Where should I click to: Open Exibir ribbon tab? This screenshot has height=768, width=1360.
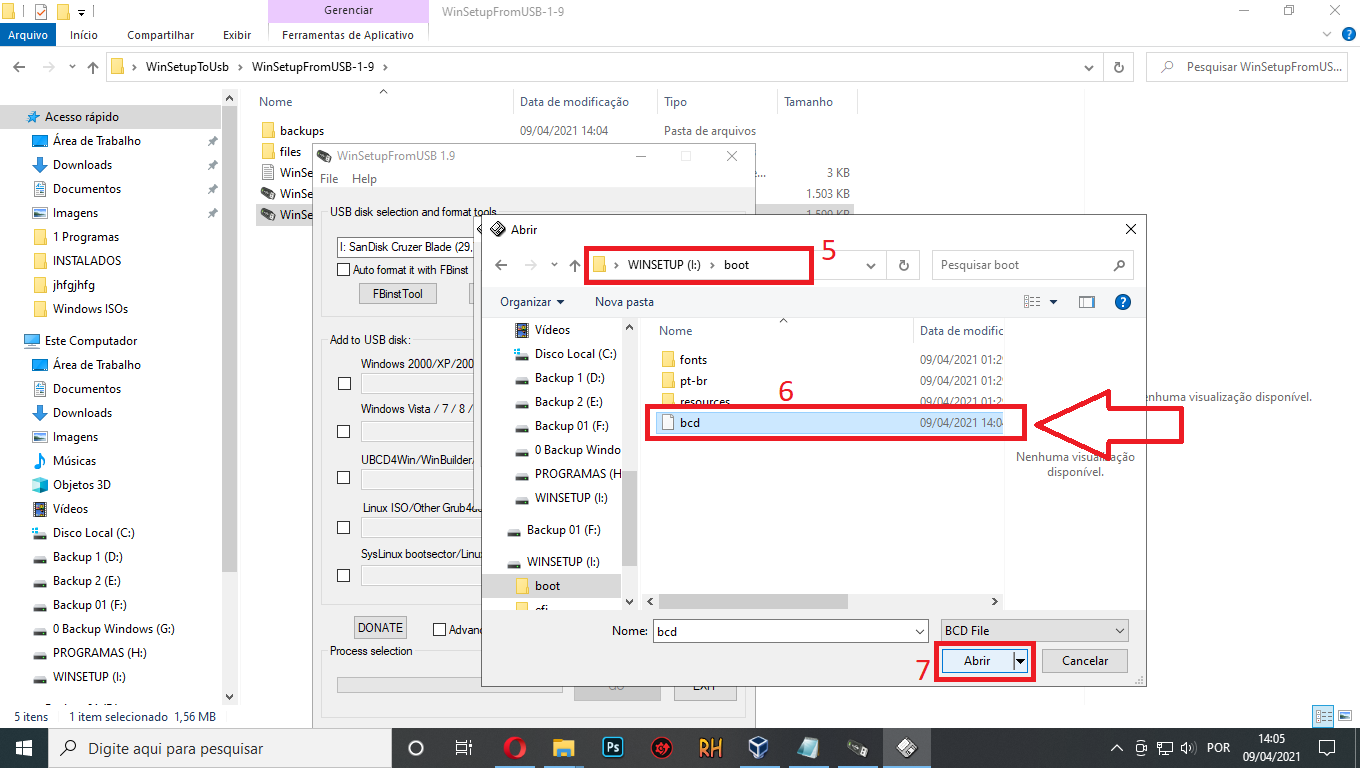point(237,35)
